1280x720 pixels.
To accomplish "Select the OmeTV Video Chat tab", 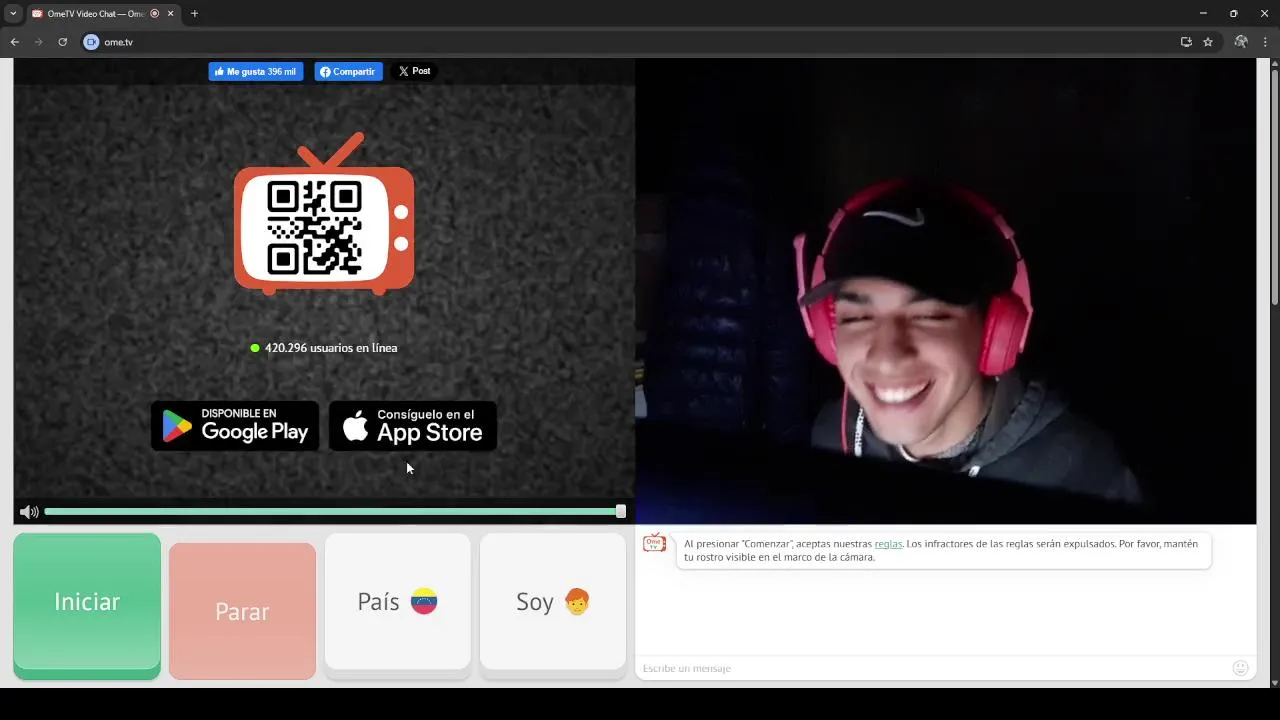I will click(102, 14).
